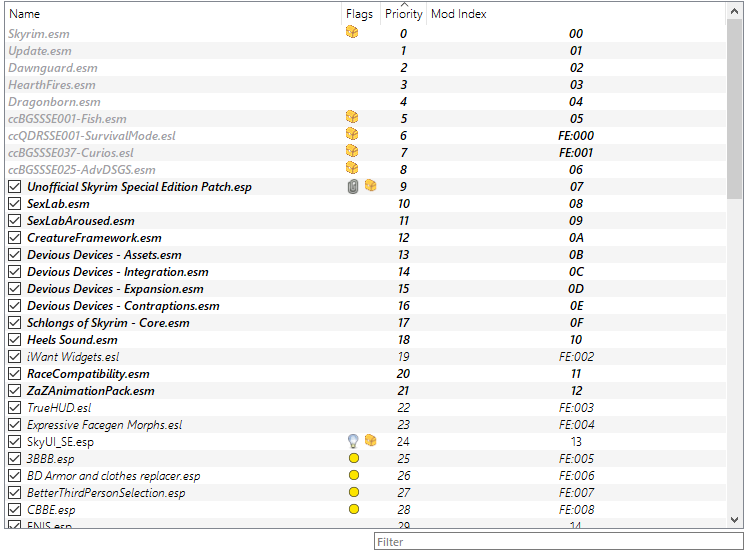Sort by the Flags column header
The width and height of the screenshot is (746, 551).
point(361,14)
